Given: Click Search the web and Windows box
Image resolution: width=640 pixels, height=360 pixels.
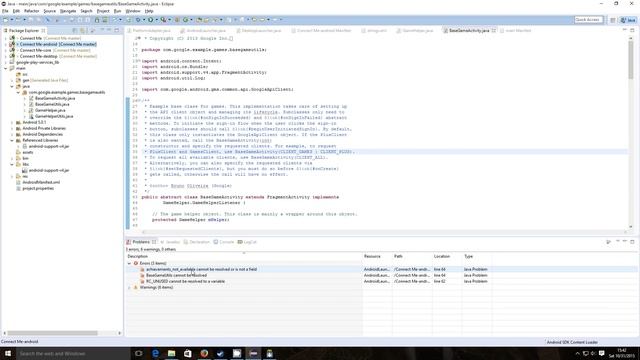Looking at the screenshot, I should tap(73, 353).
